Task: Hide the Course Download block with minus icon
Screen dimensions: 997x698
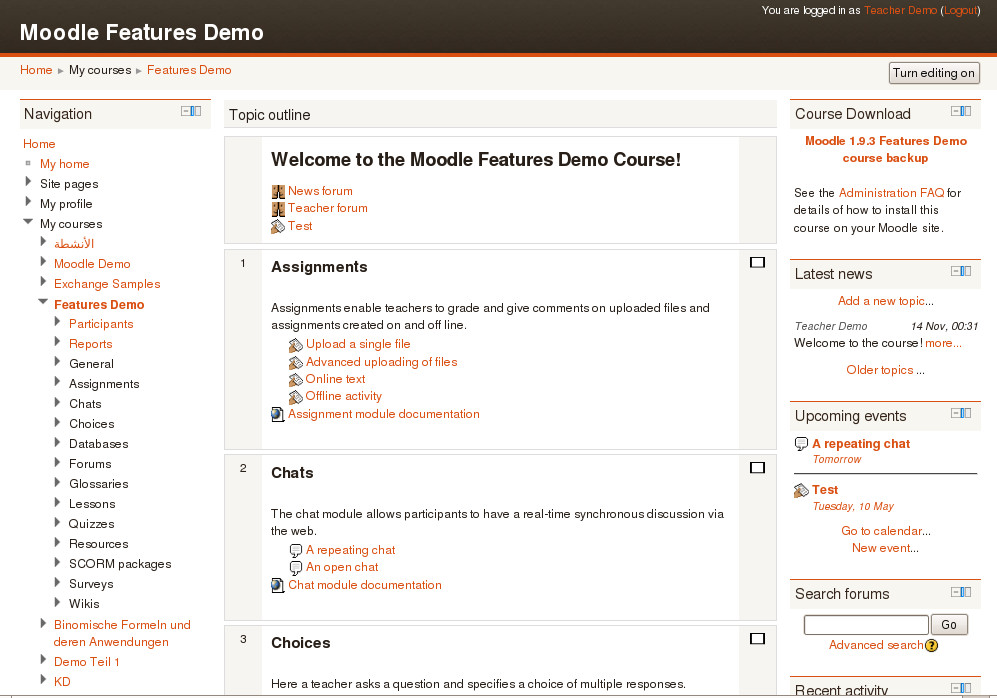Action: [x=956, y=111]
